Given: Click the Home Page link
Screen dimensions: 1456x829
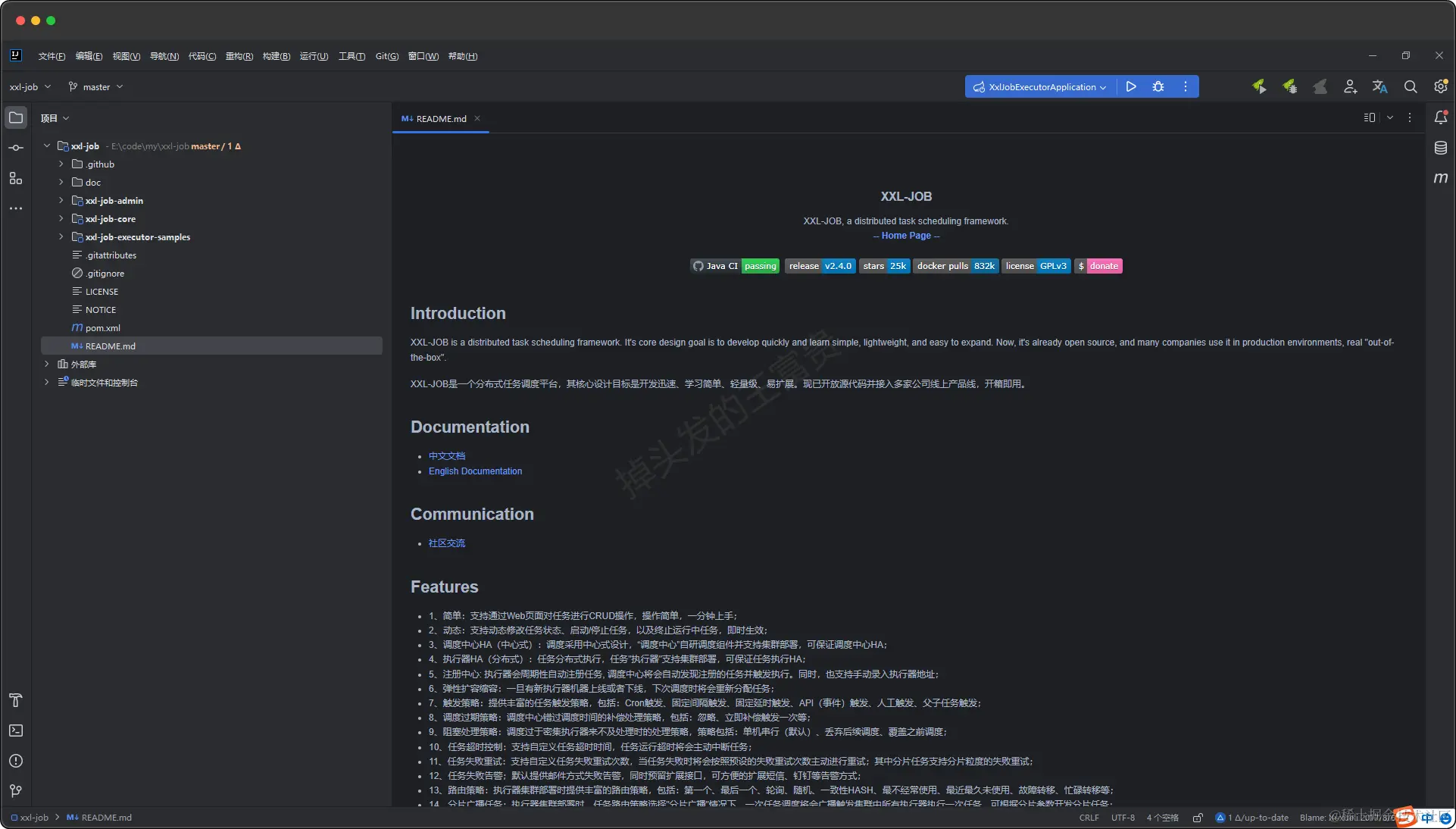Looking at the screenshot, I should point(906,236).
